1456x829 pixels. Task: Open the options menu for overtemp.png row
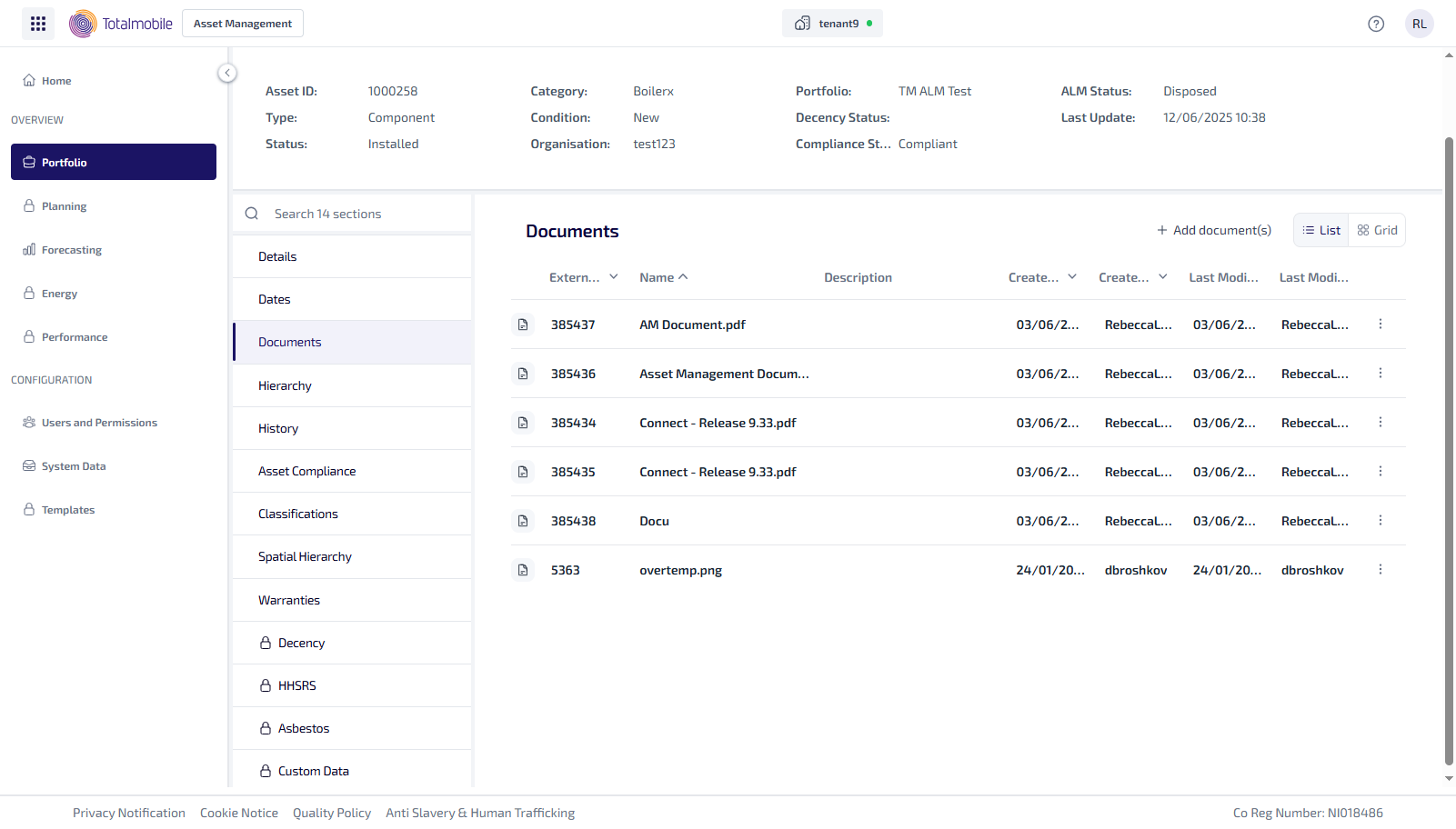1380,570
